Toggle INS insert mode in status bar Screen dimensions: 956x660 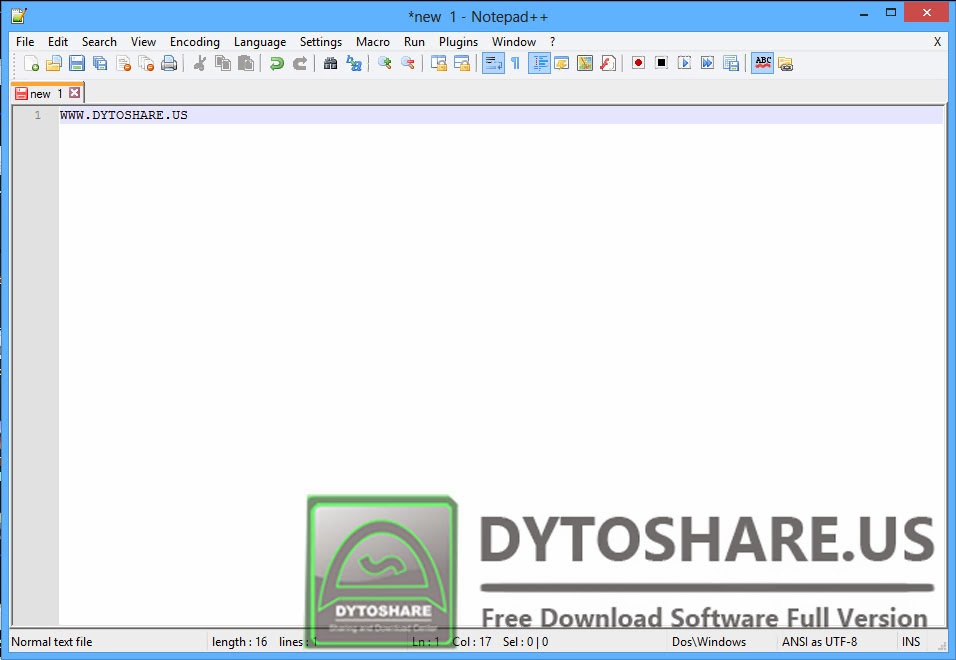point(911,642)
